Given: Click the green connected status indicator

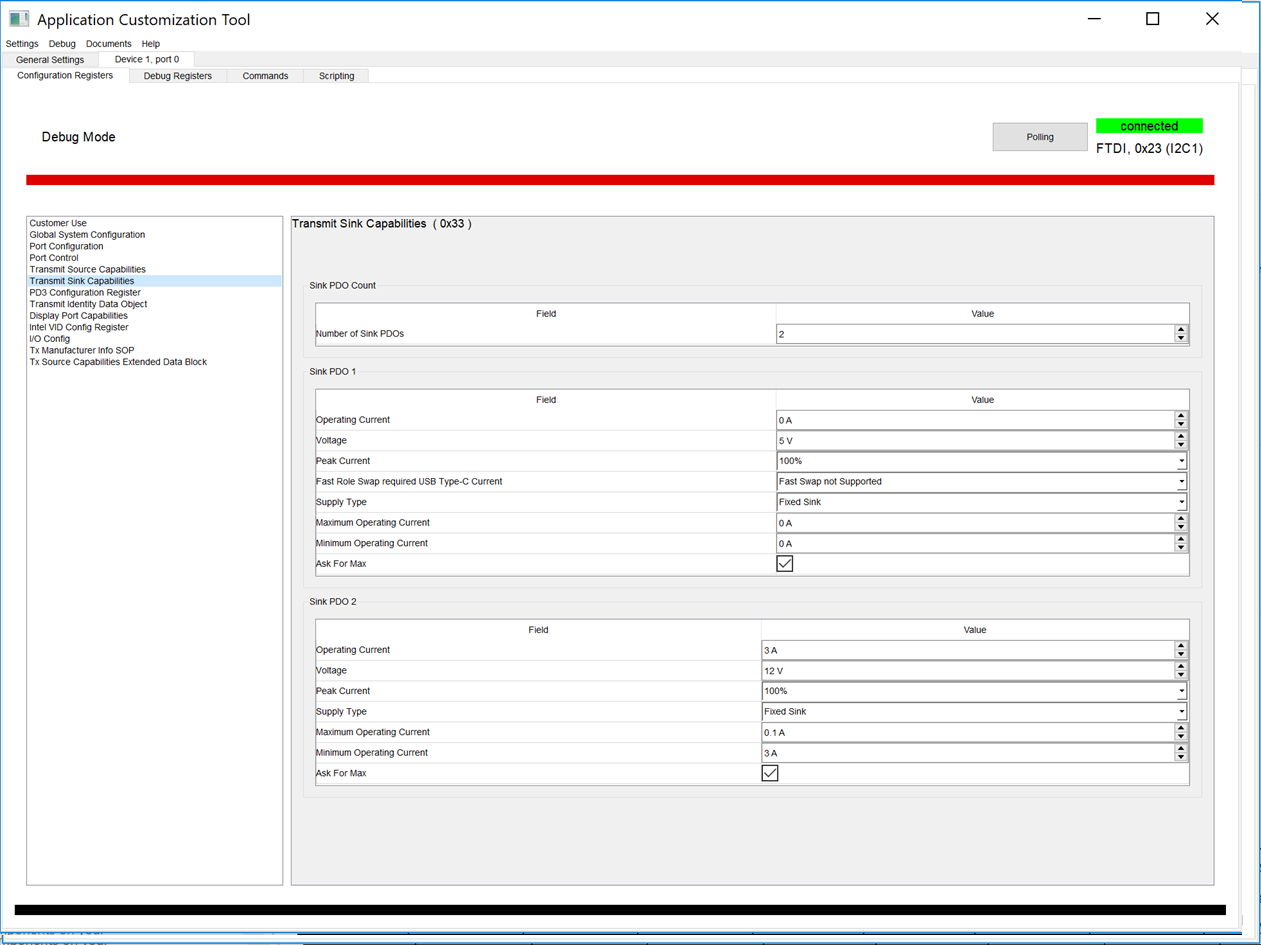Looking at the screenshot, I should 1149,126.
